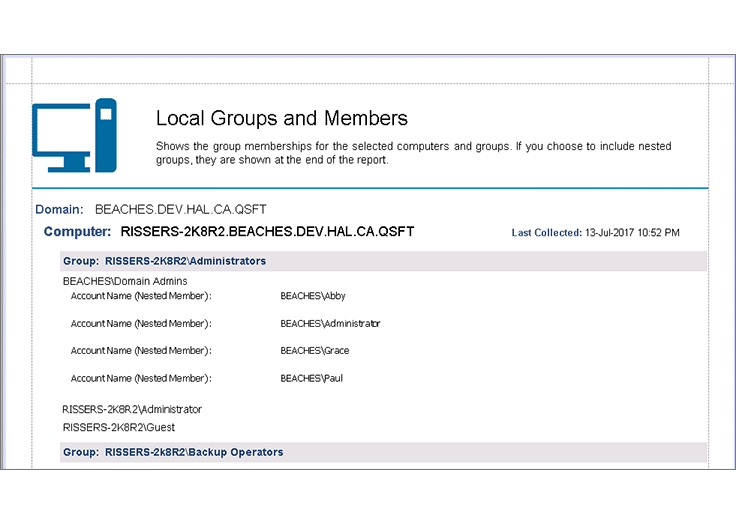Image resolution: width=736 pixels, height=523 pixels.
Task: Select the domain value BEACHES.DEV.HAL.CA.QSFT
Action: click(x=181, y=209)
